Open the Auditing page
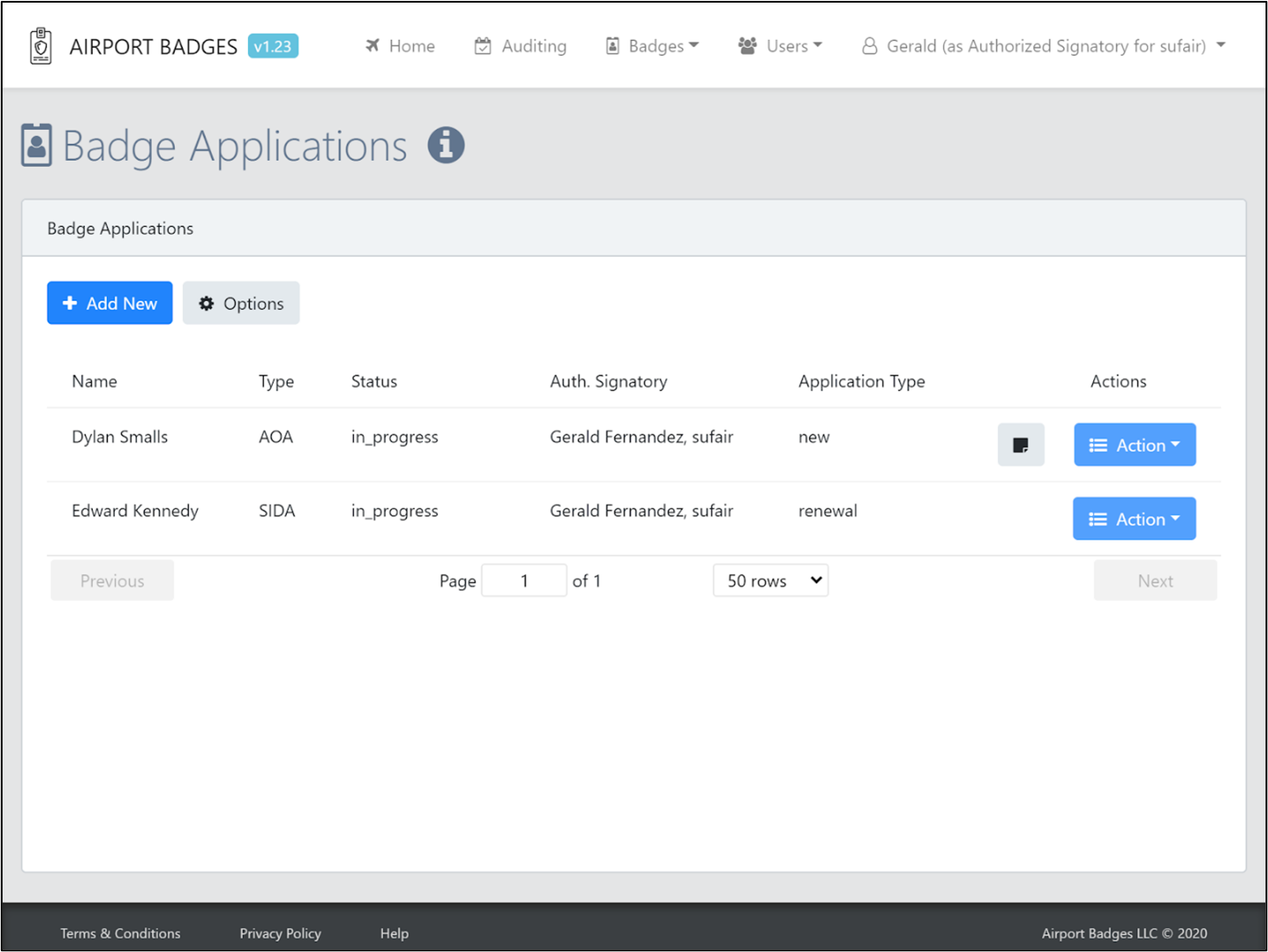Image resolution: width=1268 pixels, height=952 pixels. point(520,46)
